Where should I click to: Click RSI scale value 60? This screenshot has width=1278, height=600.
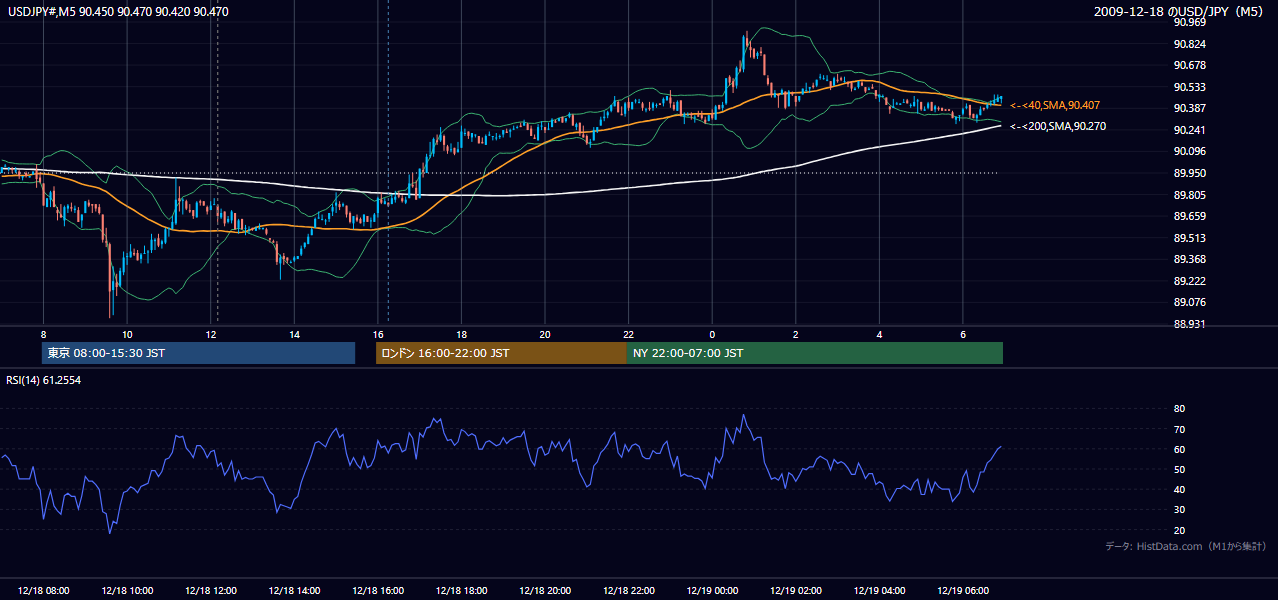point(1179,449)
